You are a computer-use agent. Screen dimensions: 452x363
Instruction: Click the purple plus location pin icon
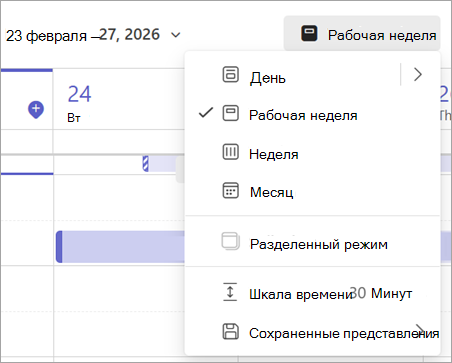pyautogui.click(x=36, y=110)
